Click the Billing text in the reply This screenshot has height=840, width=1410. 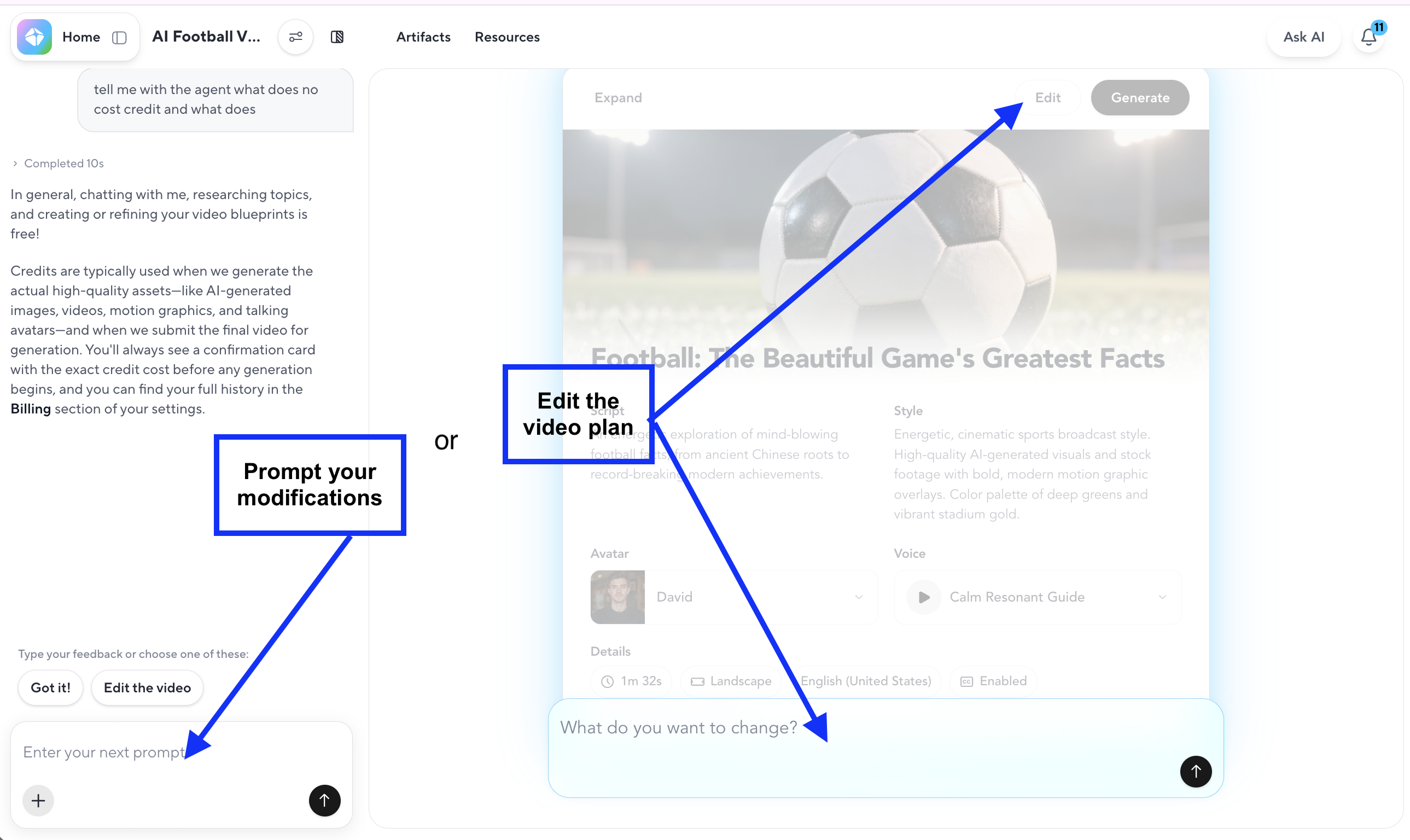tap(31, 409)
